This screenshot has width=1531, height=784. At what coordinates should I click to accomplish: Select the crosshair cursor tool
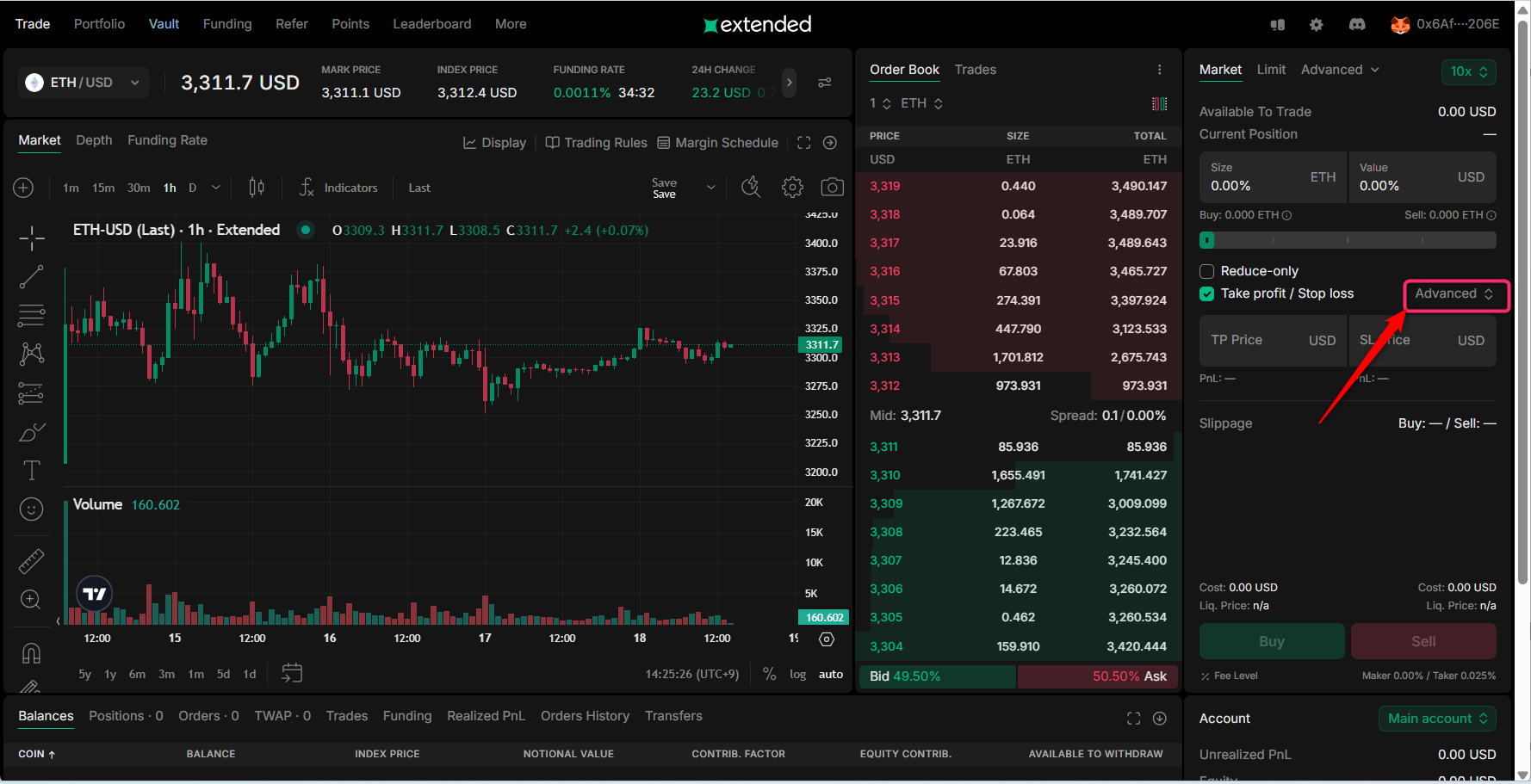click(x=32, y=238)
